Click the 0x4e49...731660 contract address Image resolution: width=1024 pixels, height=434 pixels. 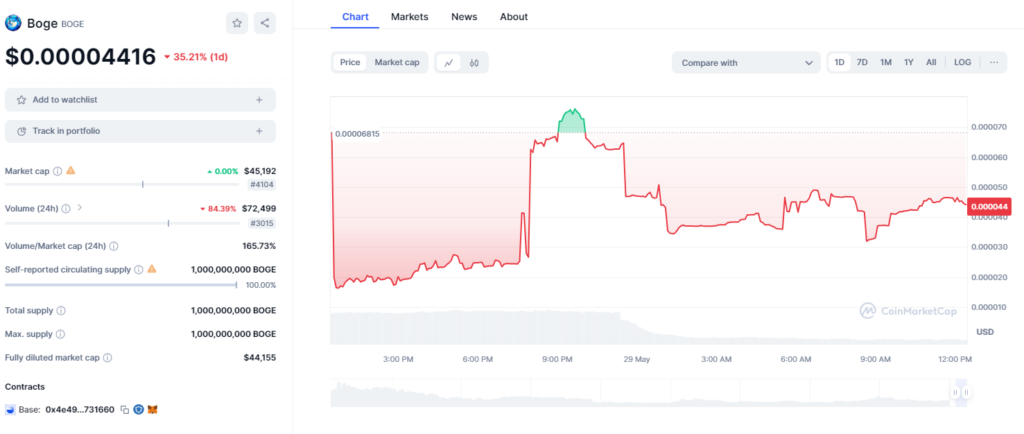coord(80,410)
